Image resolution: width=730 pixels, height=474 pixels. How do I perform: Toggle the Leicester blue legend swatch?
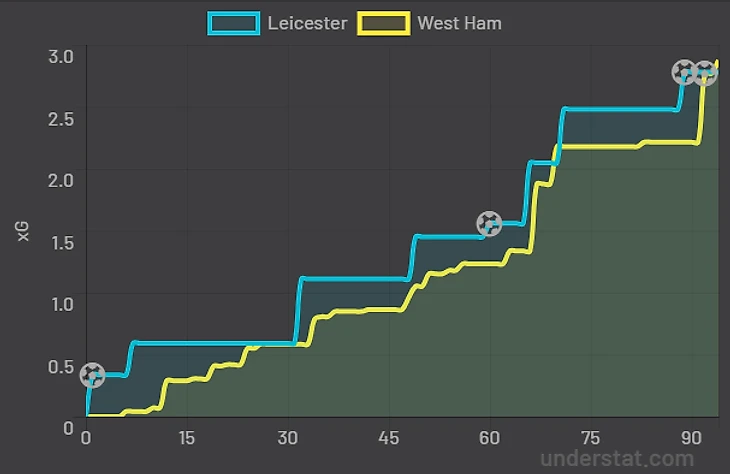click(x=234, y=23)
